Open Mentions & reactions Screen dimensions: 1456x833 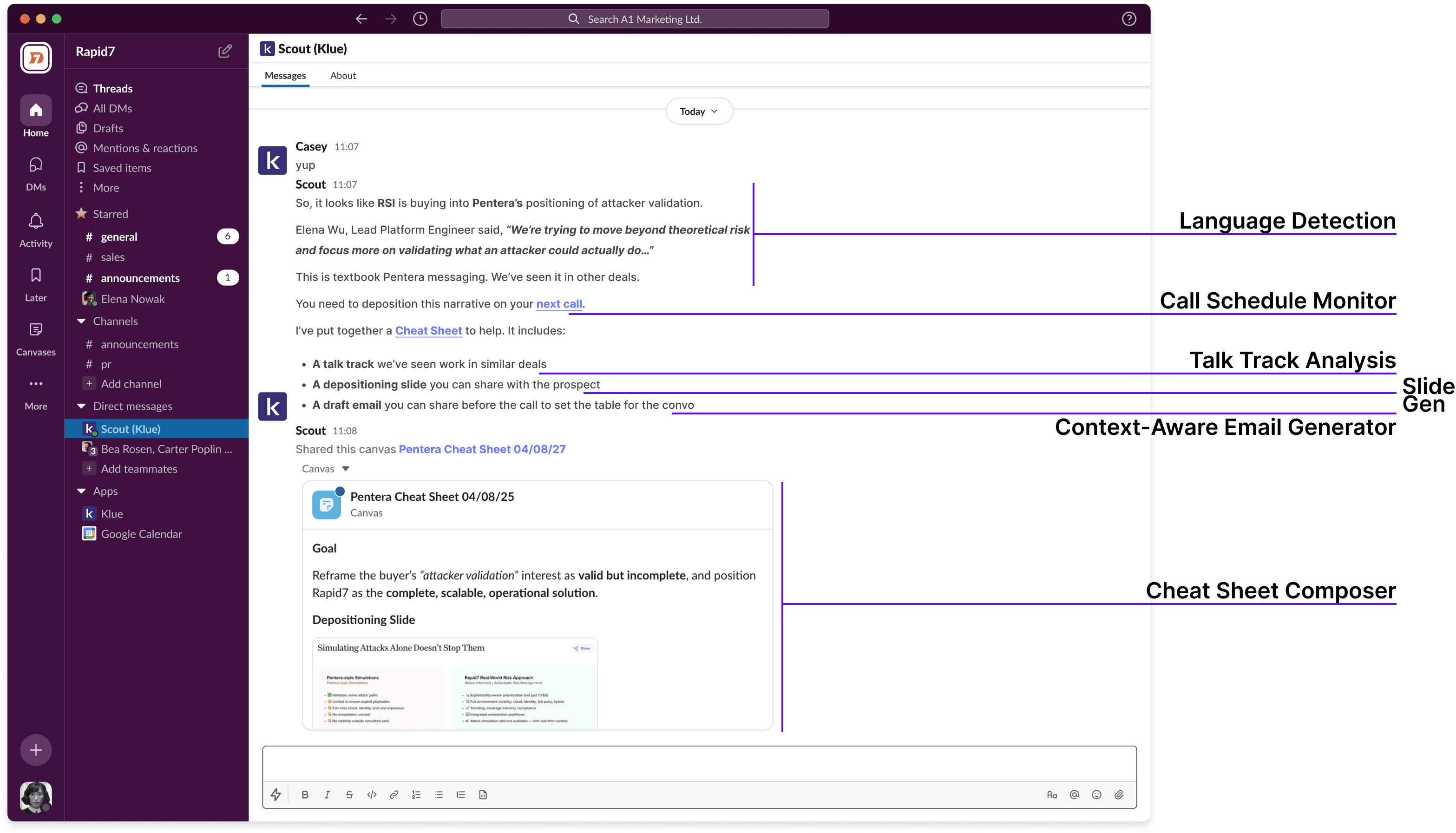137,148
